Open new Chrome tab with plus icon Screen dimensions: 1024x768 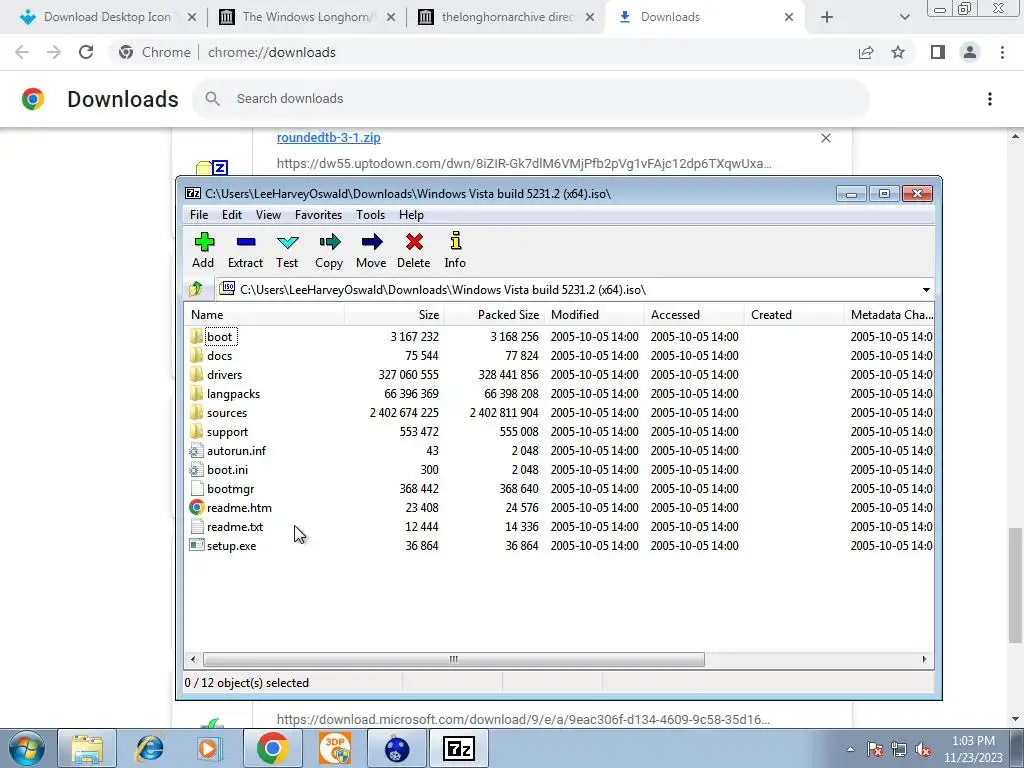click(x=827, y=17)
